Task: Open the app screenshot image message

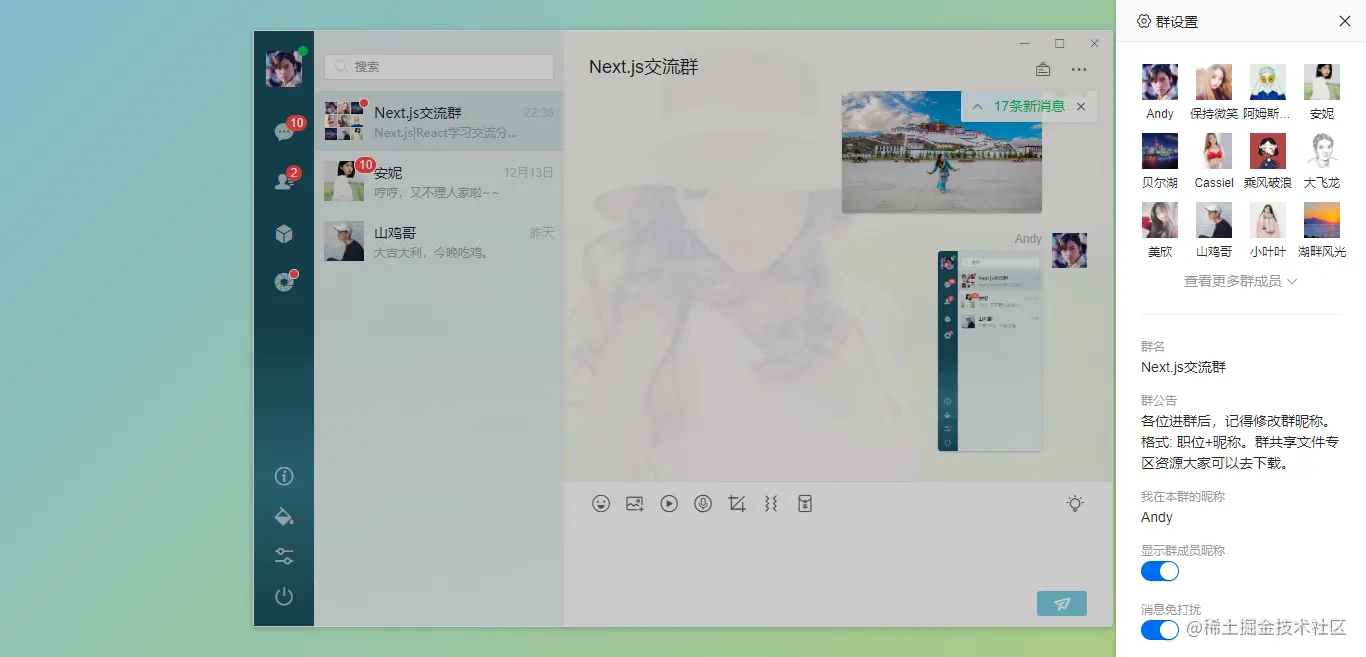Action: point(990,351)
